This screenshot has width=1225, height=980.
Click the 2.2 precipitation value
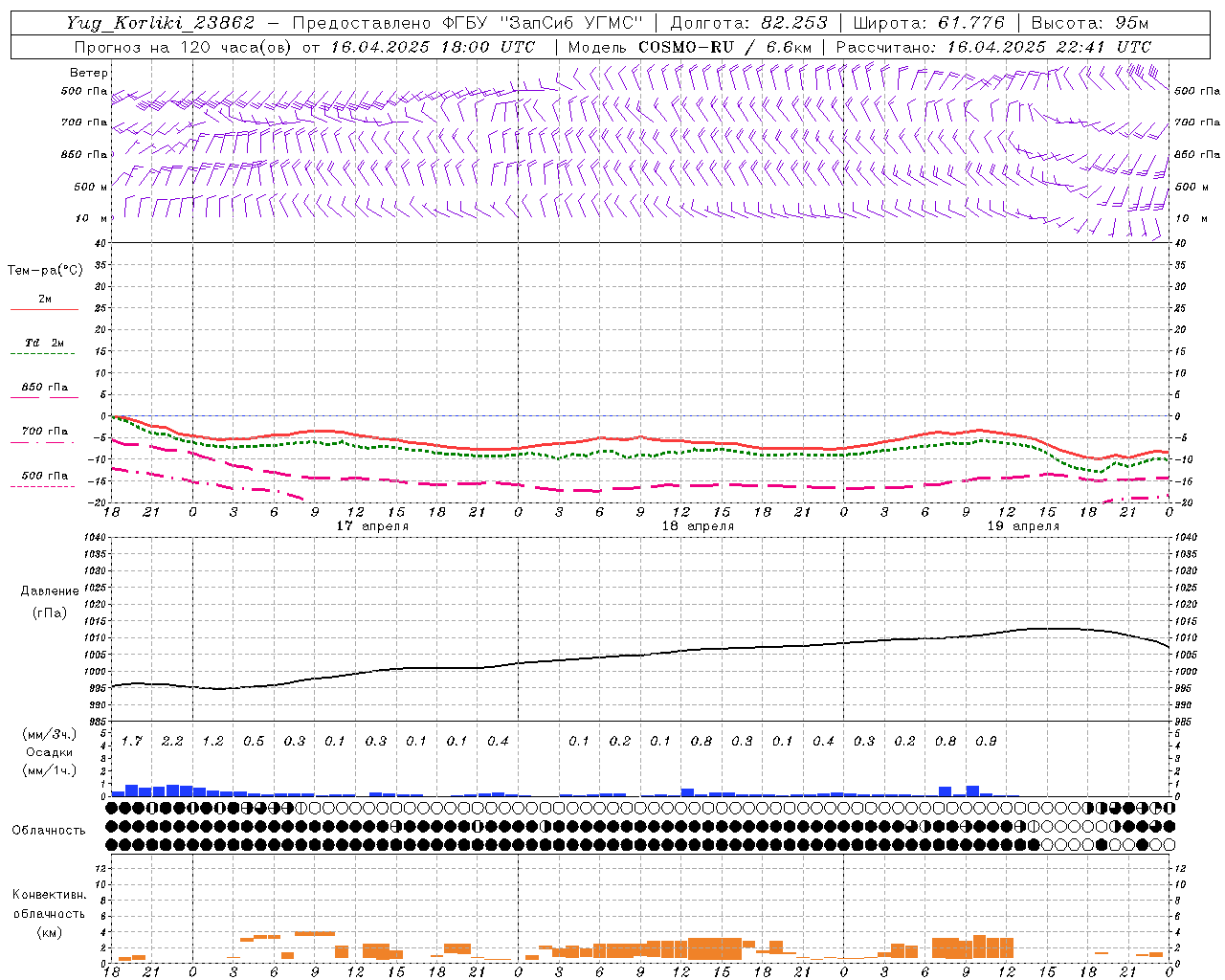tap(172, 742)
